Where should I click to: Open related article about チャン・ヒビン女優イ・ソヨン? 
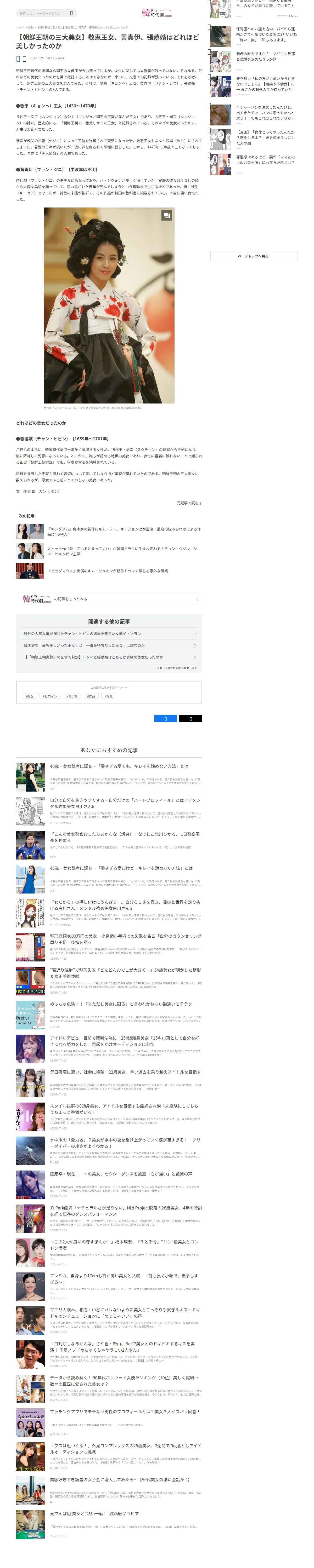pyautogui.click(x=109, y=634)
